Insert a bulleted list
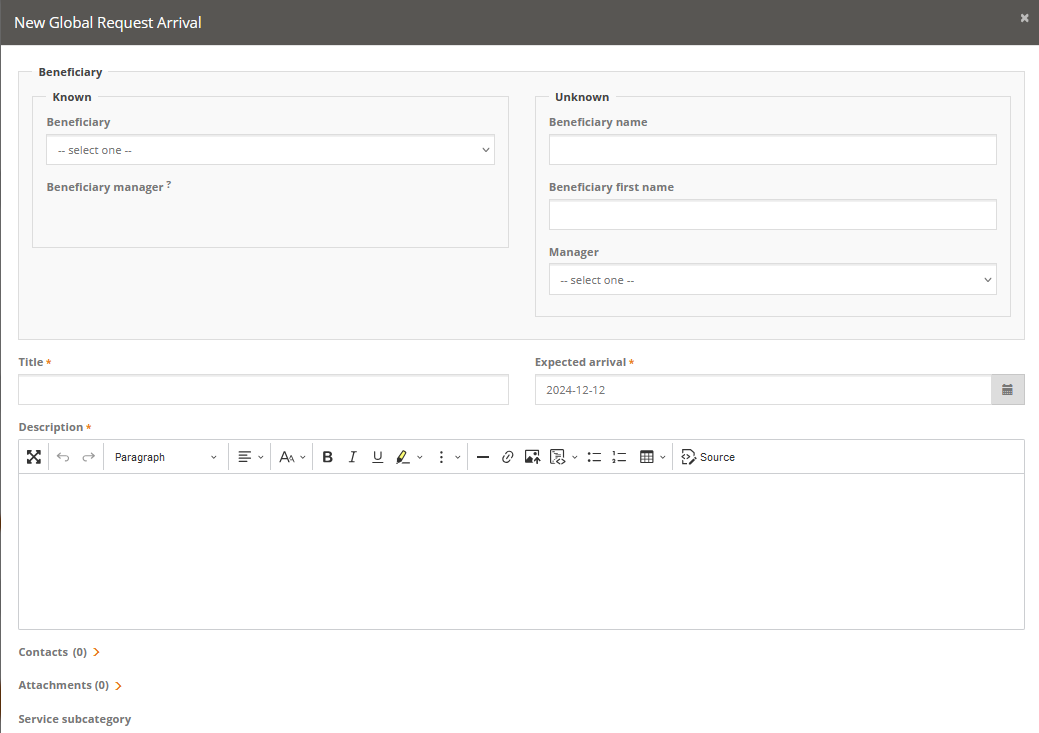The image size is (1039, 733). (x=594, y=457)
